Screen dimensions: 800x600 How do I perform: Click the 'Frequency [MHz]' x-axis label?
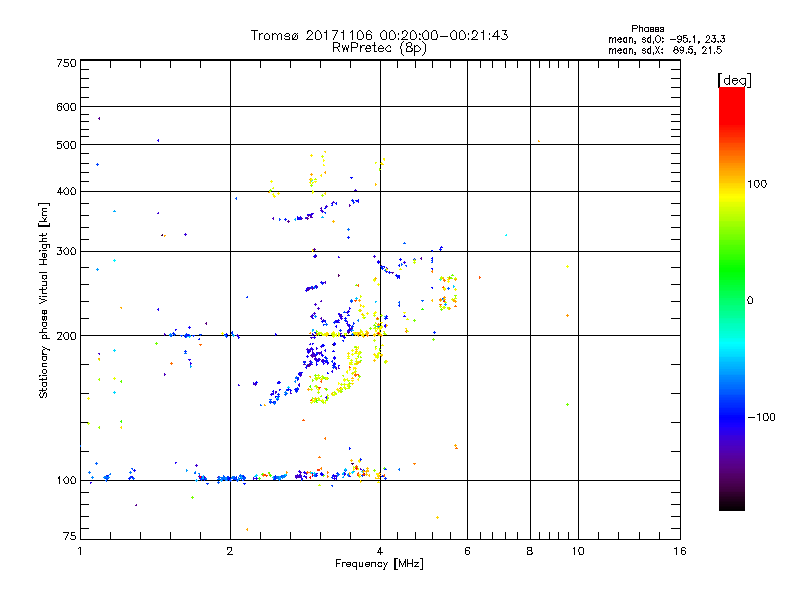(379, 564)
